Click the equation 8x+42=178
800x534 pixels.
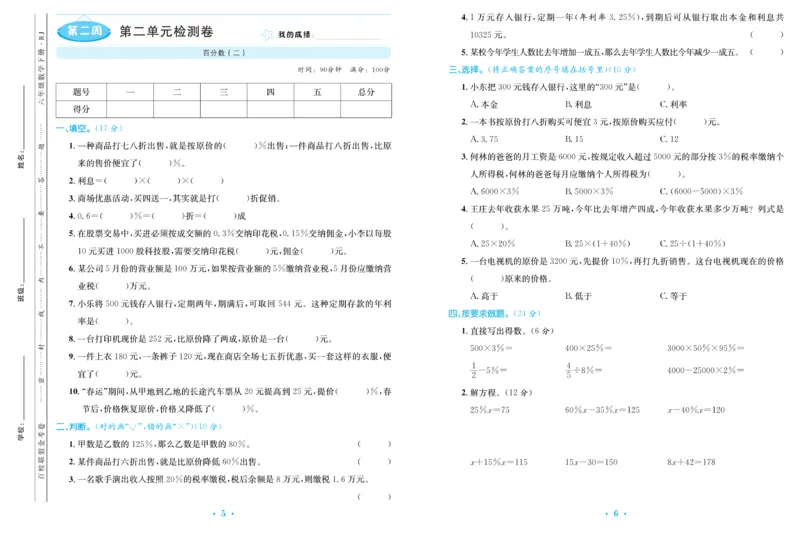pyautogui.click(x=691, y=462)
